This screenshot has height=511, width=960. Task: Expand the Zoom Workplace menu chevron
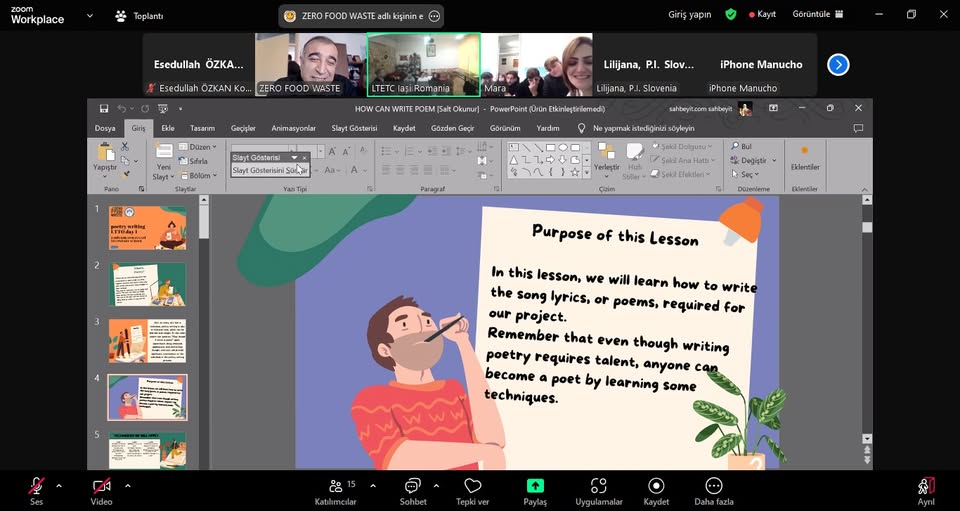[90, 15]
